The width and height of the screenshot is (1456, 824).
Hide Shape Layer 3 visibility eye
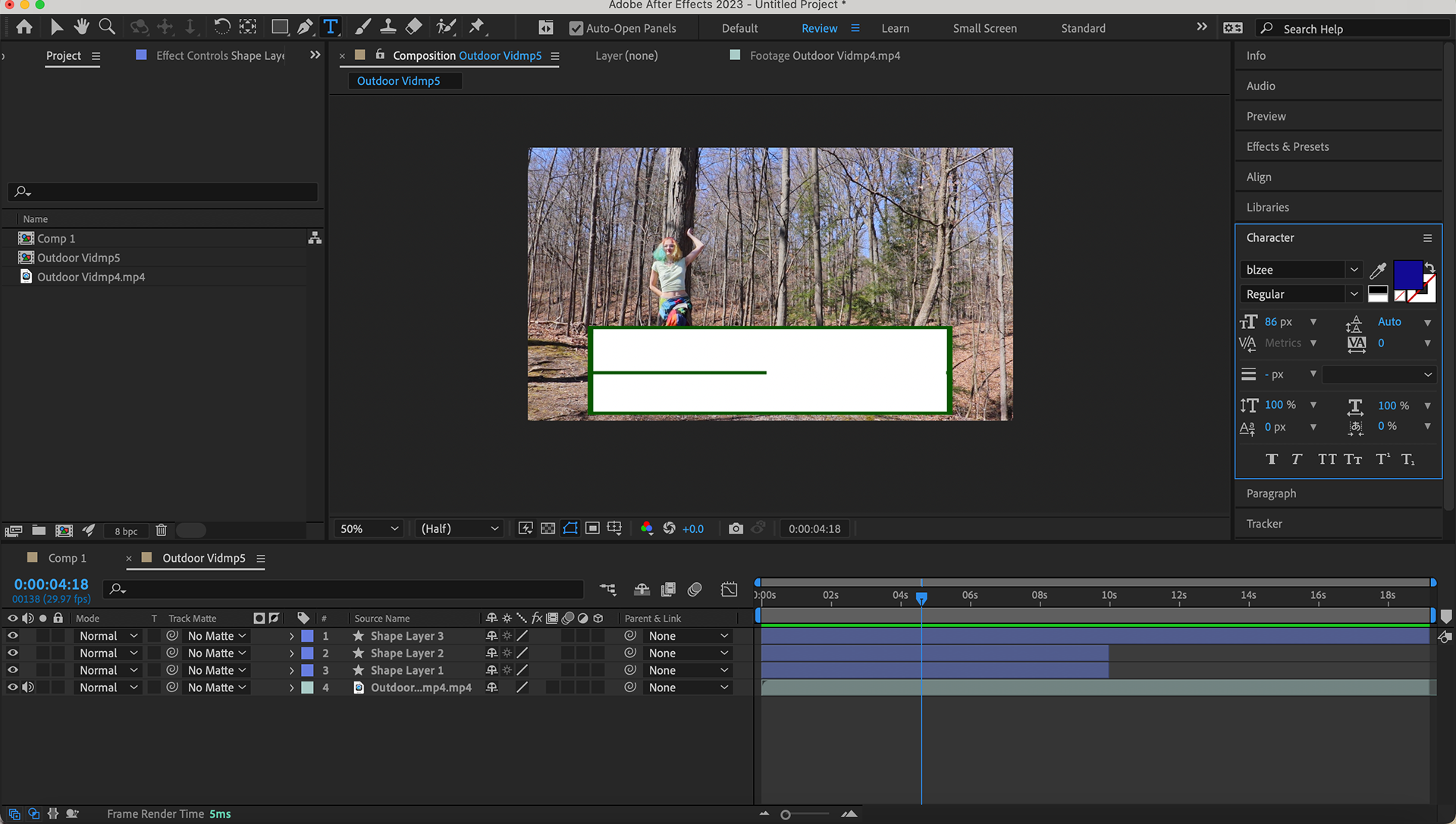13,636
